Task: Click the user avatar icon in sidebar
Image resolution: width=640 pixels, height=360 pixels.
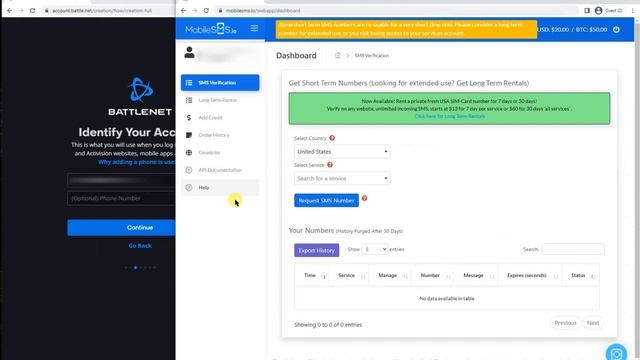Action: click(189, 52)
